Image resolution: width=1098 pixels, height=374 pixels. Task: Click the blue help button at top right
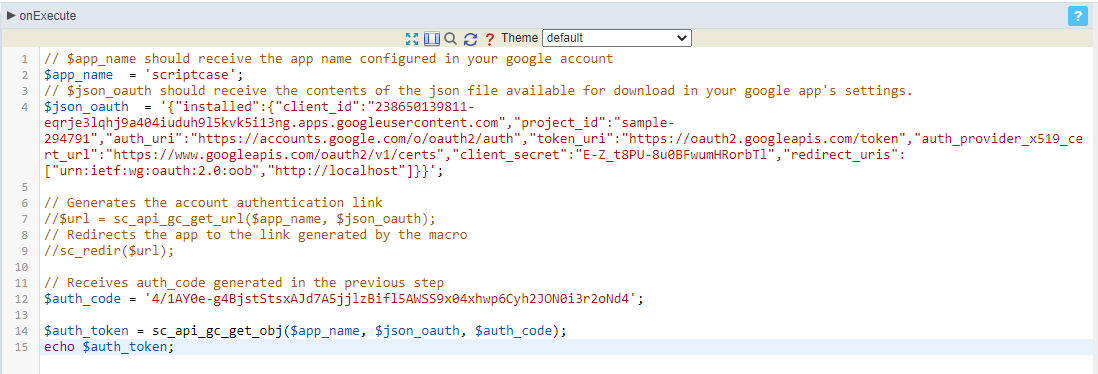click(1077, 16)
